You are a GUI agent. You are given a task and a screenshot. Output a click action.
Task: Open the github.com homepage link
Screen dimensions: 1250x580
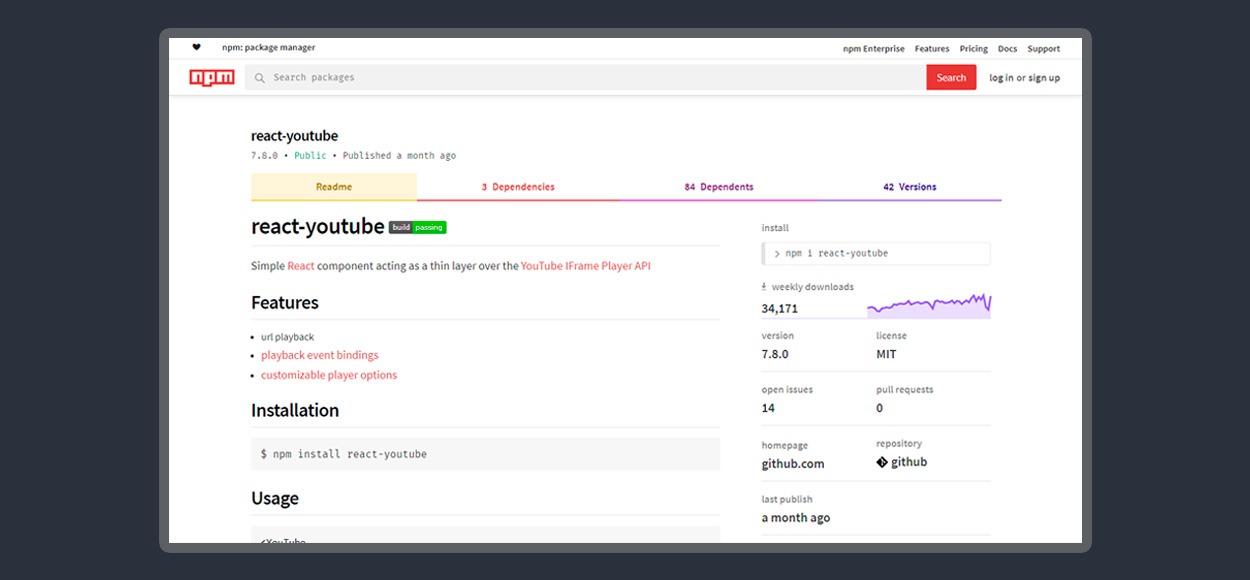[x=793, y=464]
